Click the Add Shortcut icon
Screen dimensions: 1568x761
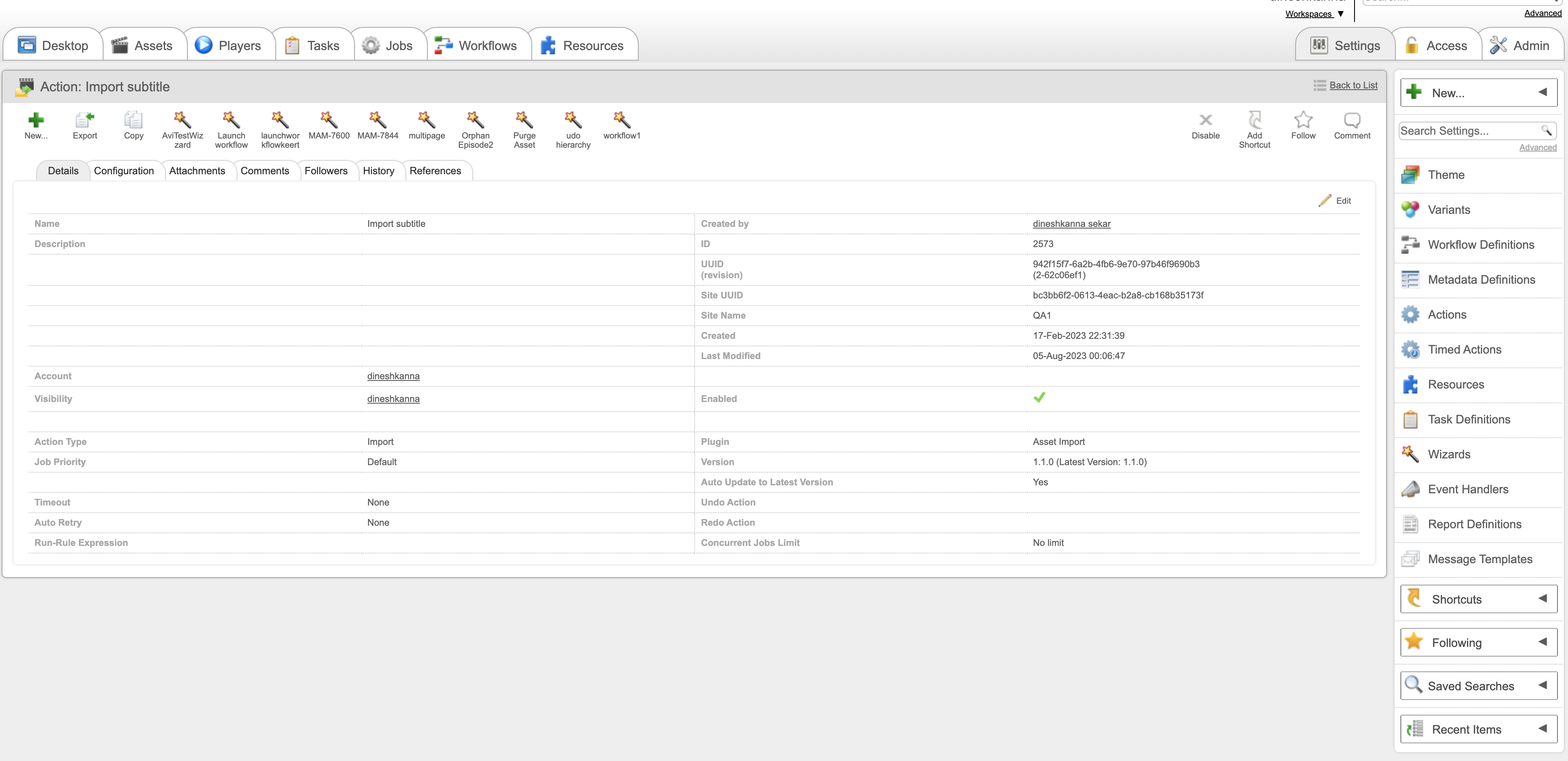coord(1254,120)
